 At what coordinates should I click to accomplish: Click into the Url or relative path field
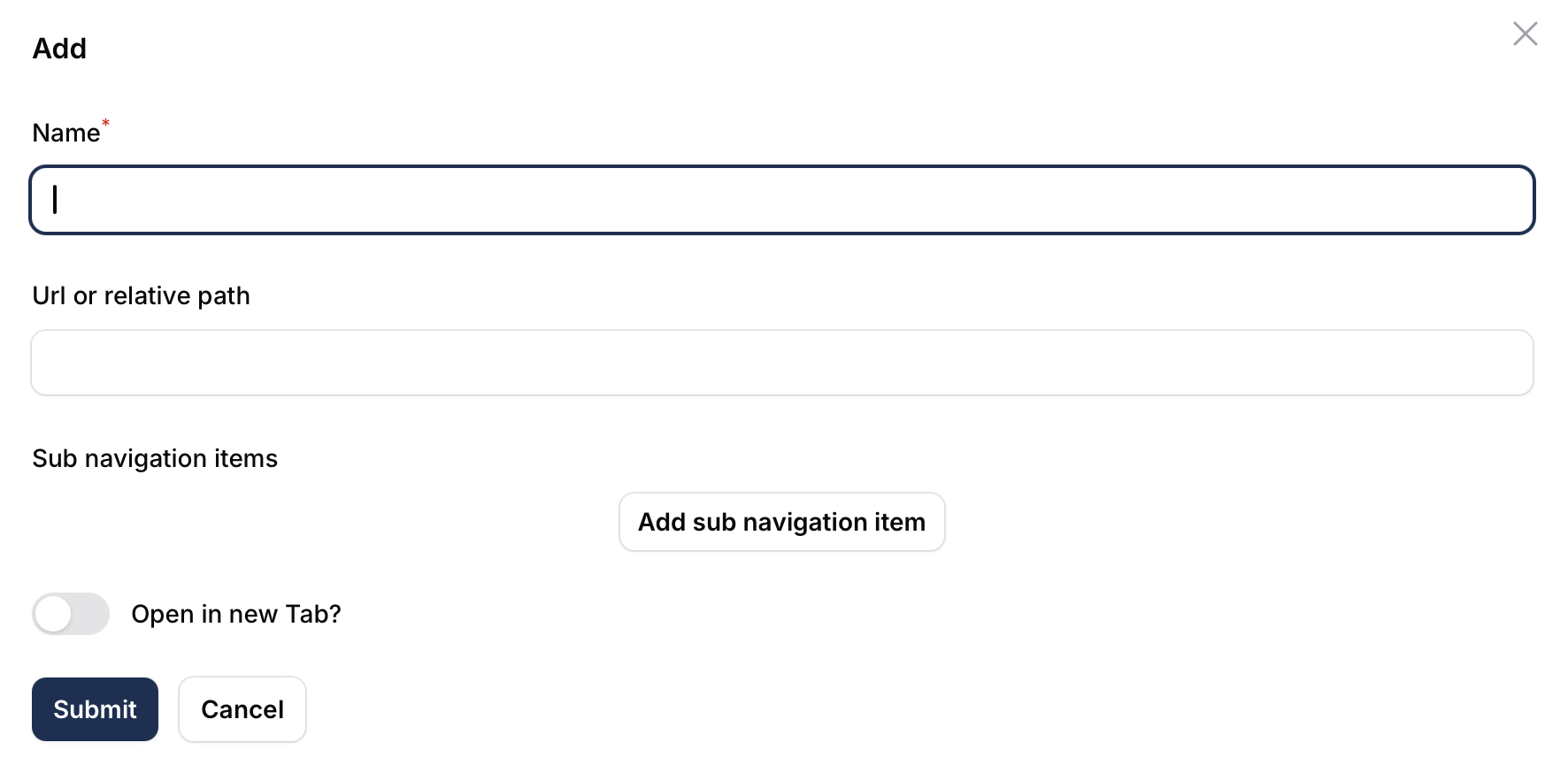pos(782,363)
